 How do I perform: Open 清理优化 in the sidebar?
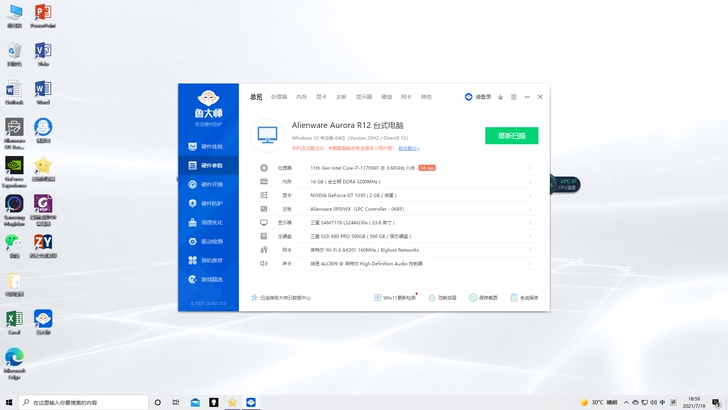(206, 222)
